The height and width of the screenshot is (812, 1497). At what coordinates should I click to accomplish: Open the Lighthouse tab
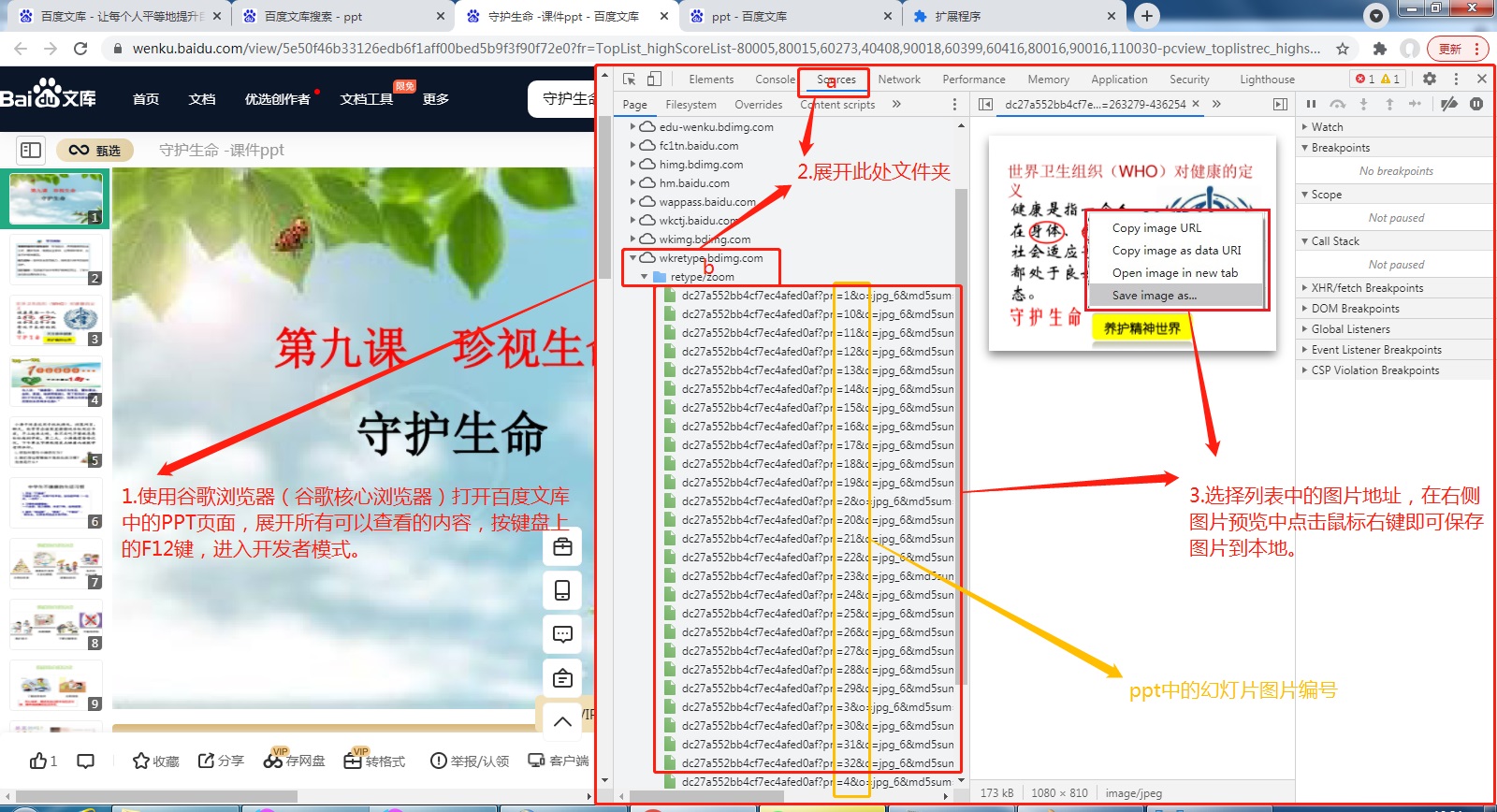click(1268, 80)
